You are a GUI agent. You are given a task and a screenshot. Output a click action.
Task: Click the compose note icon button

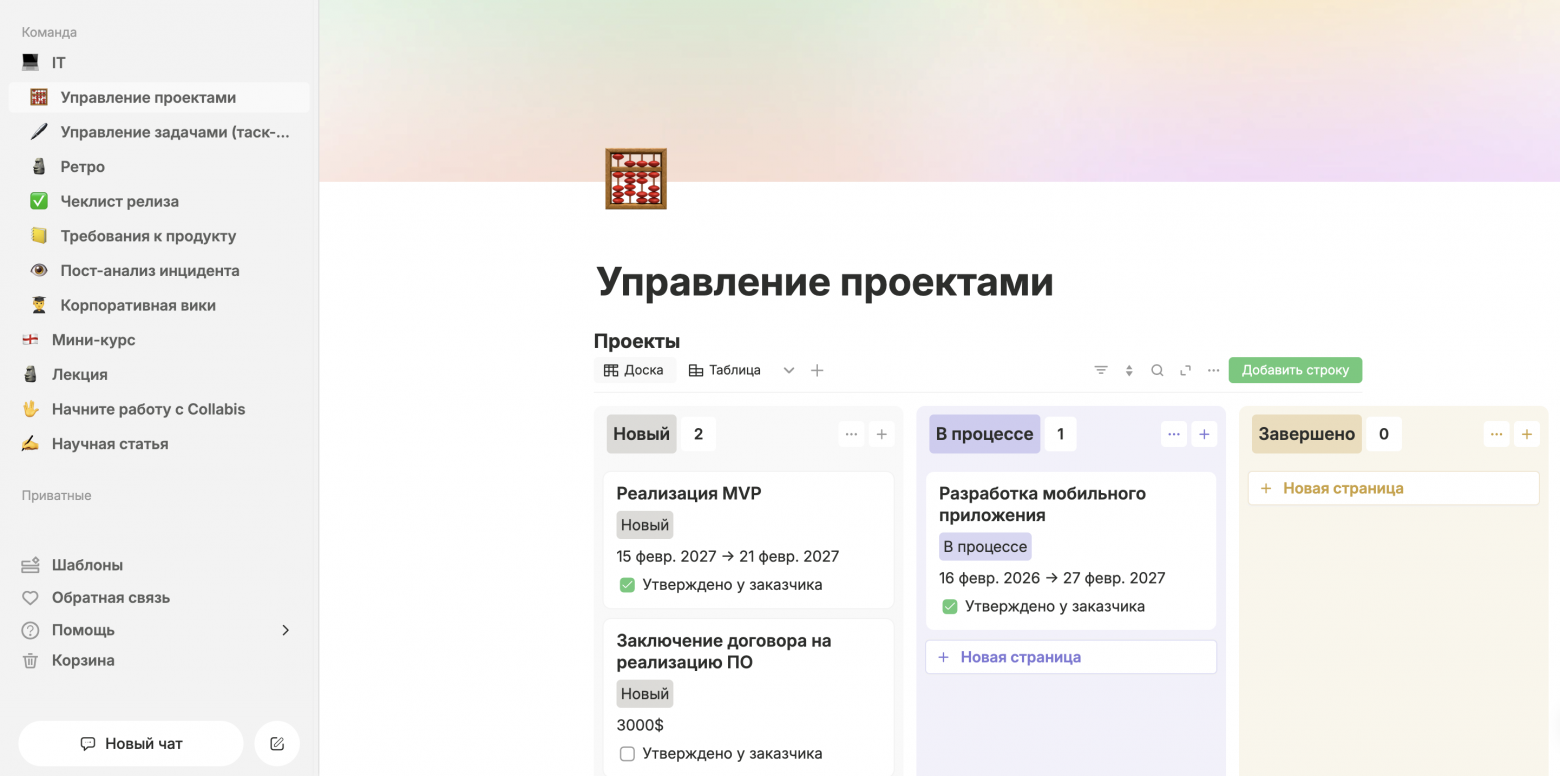(x=277, y=744)
